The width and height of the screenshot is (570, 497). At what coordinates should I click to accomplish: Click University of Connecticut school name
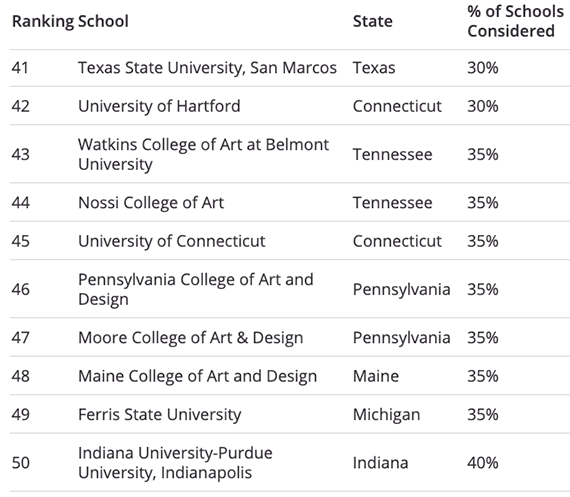(172, 241)
